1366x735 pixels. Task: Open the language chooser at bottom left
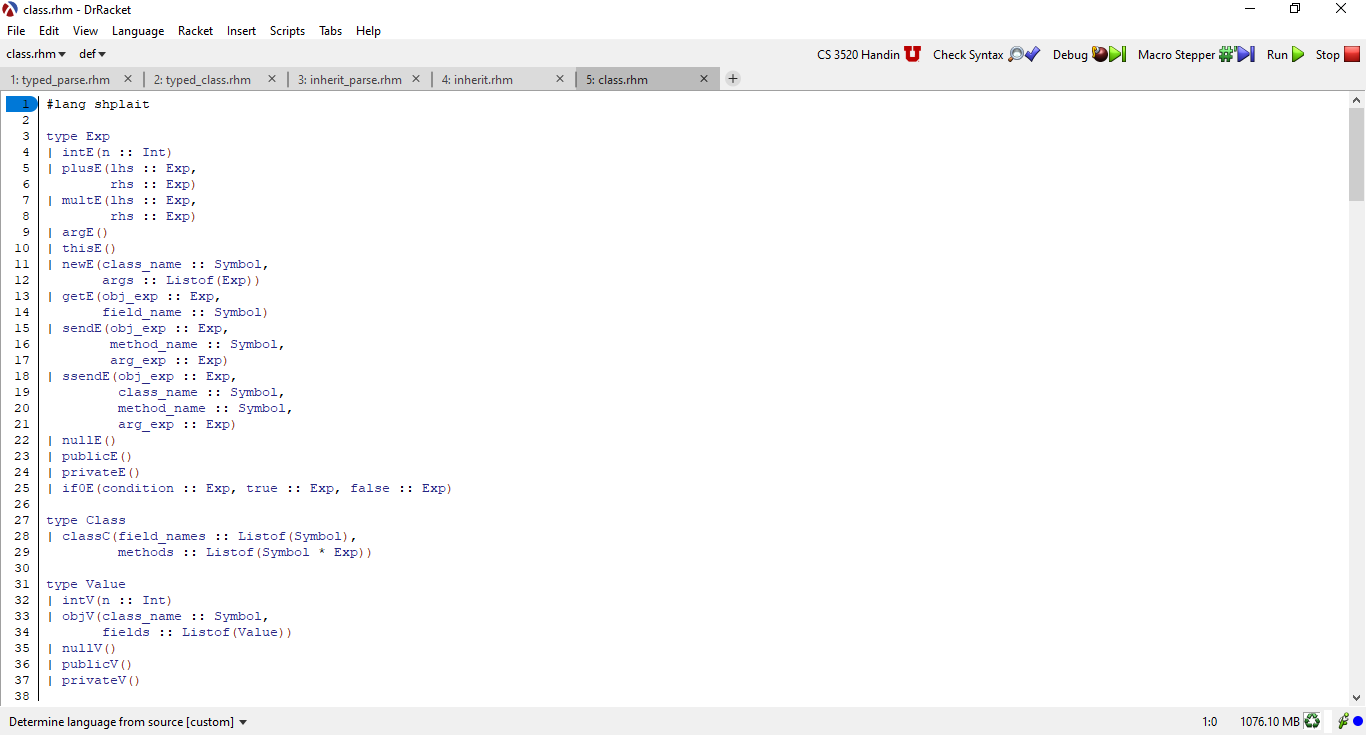point(128,722)
